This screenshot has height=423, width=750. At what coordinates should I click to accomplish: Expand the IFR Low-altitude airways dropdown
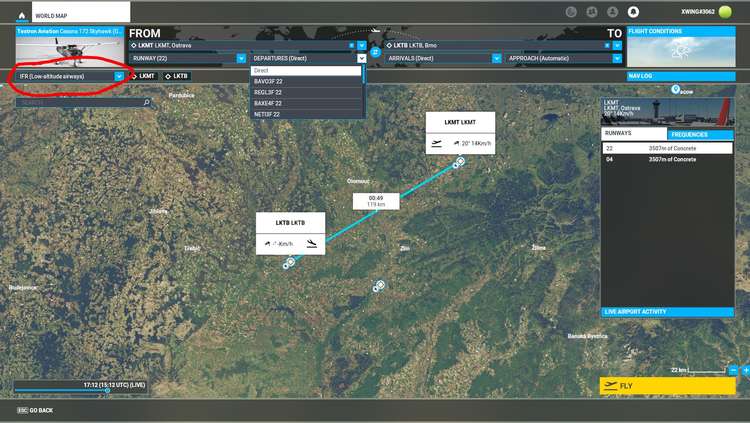(119, 76)
